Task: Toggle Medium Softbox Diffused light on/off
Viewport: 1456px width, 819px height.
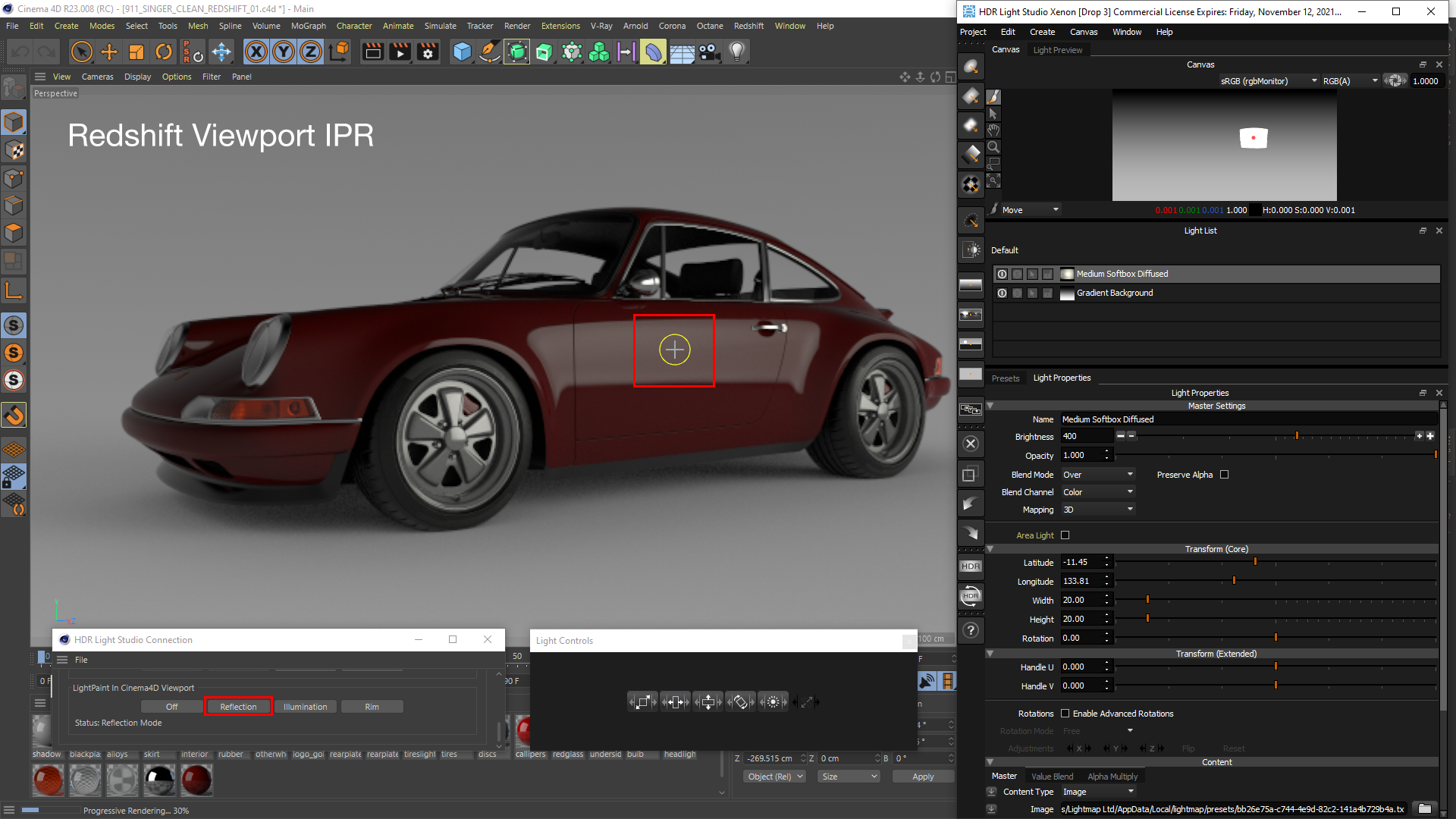Action: (1002, 274)
